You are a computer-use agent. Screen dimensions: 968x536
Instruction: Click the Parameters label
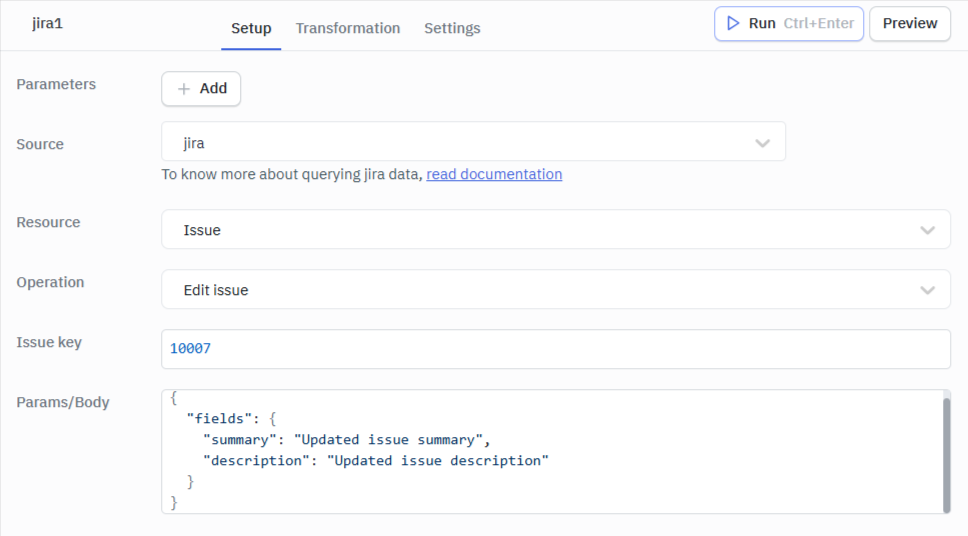point(56,85)
